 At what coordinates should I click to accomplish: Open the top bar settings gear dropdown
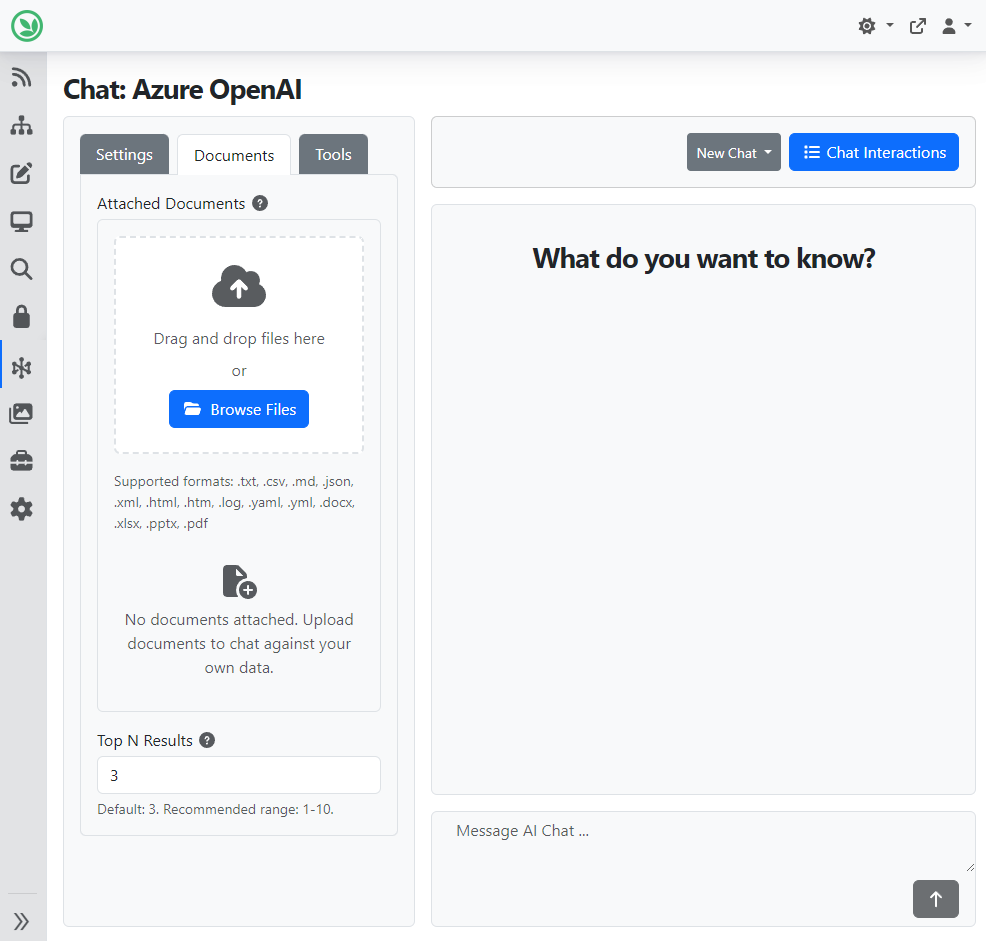click(875, 26)
